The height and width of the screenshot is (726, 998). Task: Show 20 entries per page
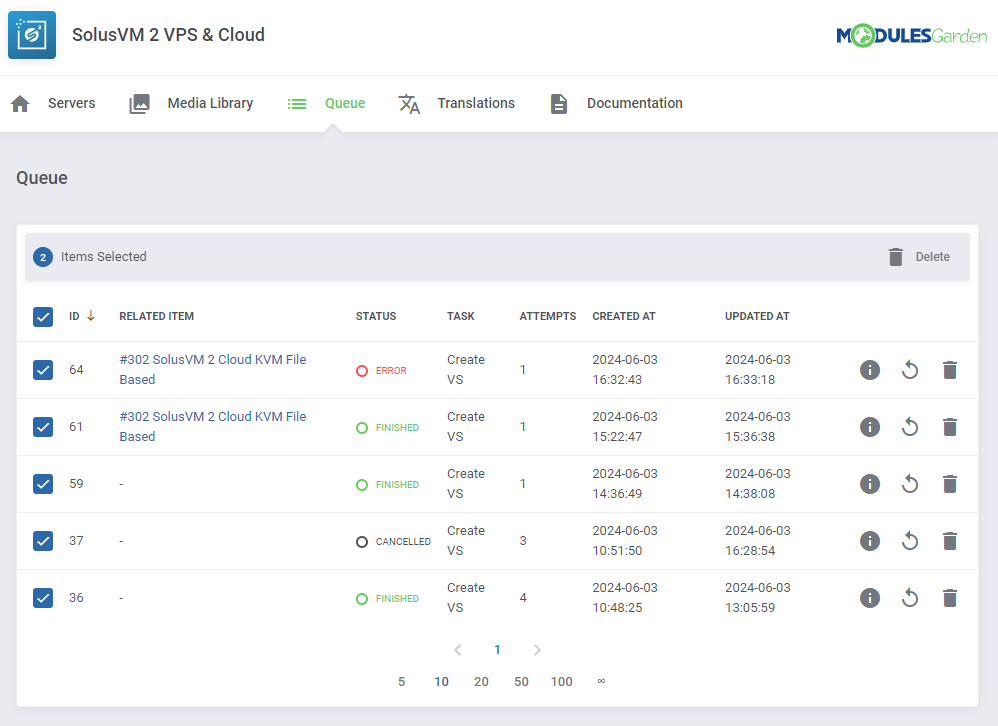click(x=481, y=681)
